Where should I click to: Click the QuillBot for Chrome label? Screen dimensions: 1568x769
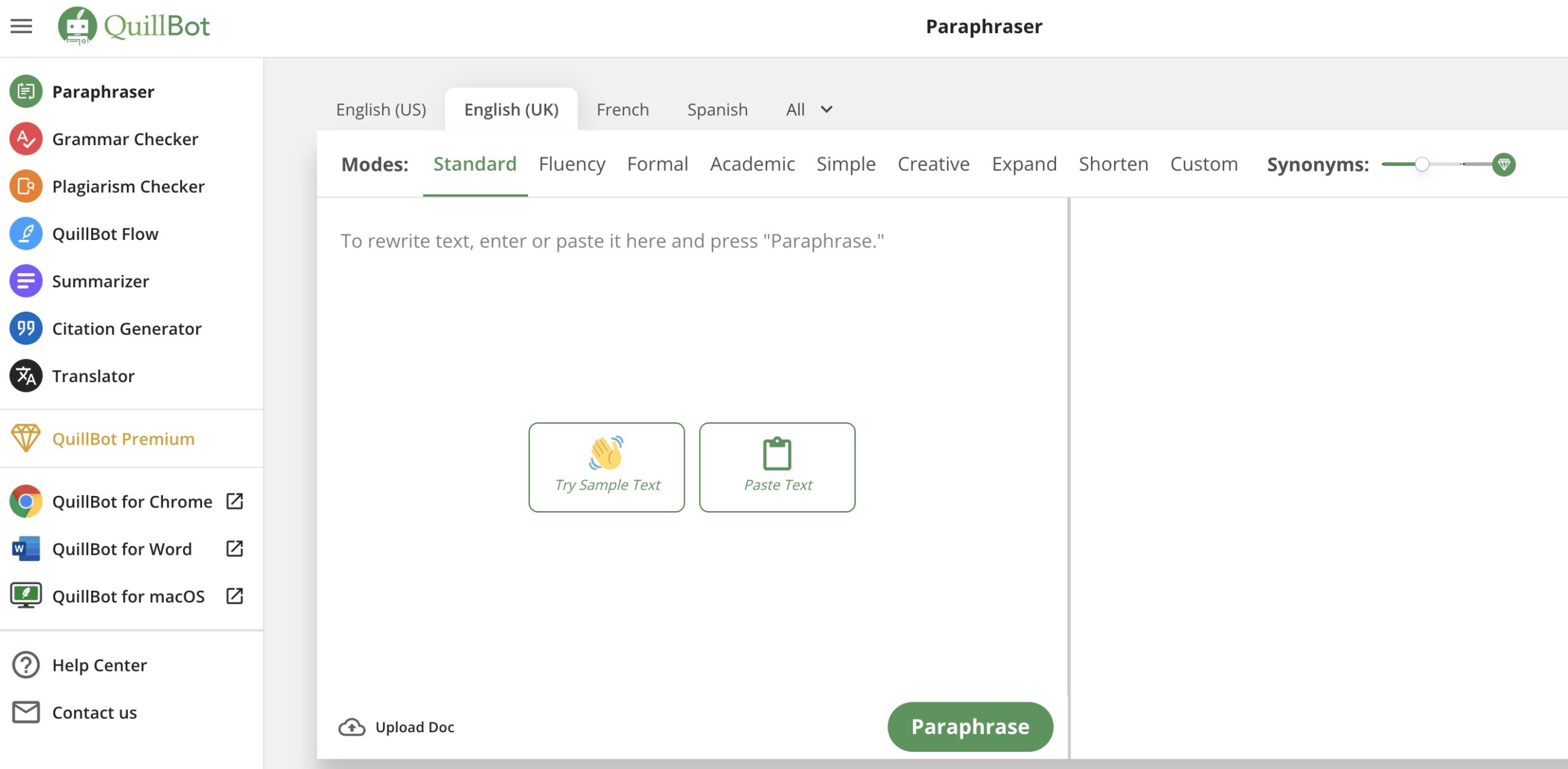pos(132,501)
